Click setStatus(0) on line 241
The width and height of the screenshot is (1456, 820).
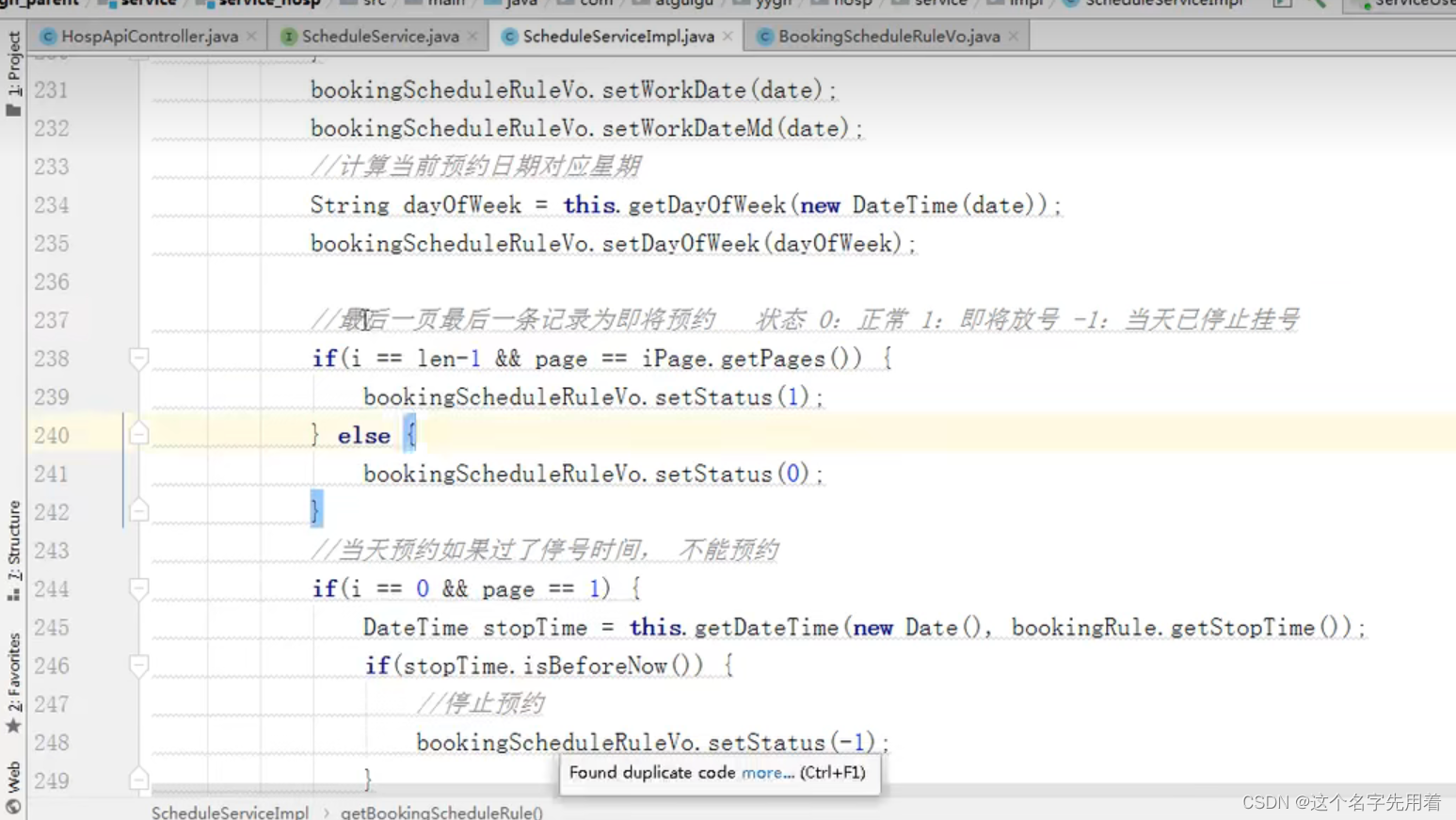point(733,474)
